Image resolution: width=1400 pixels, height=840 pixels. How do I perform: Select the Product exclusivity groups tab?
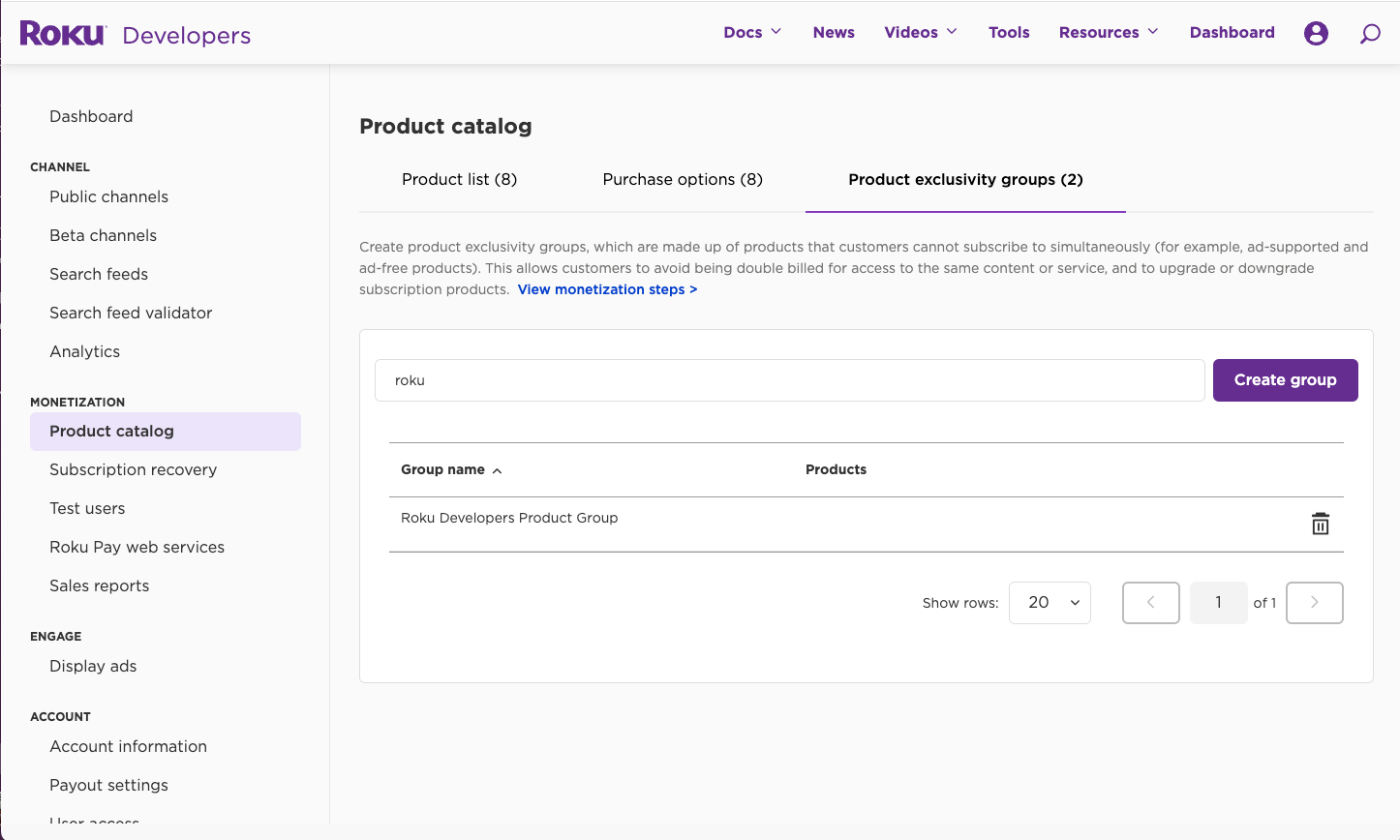coord(965,179)
